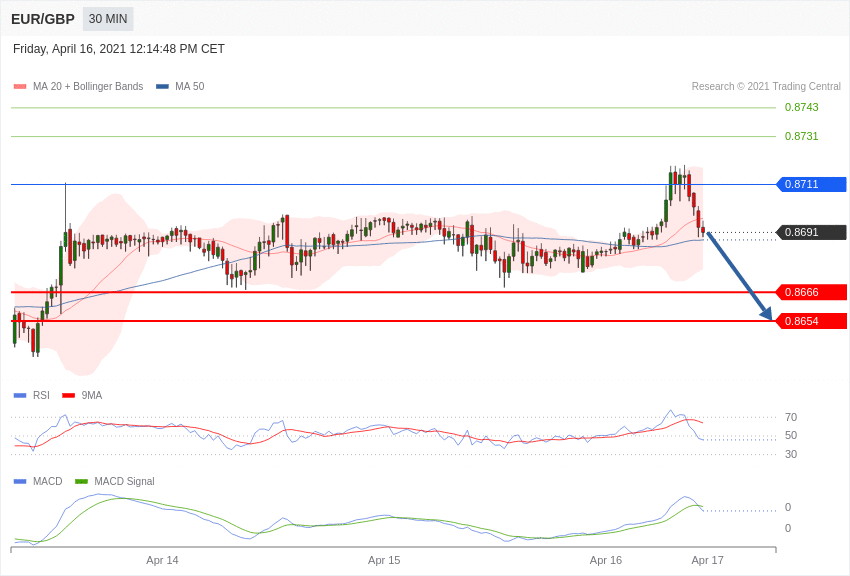Click the 0.8743 resistance level label

coord(801,107)
